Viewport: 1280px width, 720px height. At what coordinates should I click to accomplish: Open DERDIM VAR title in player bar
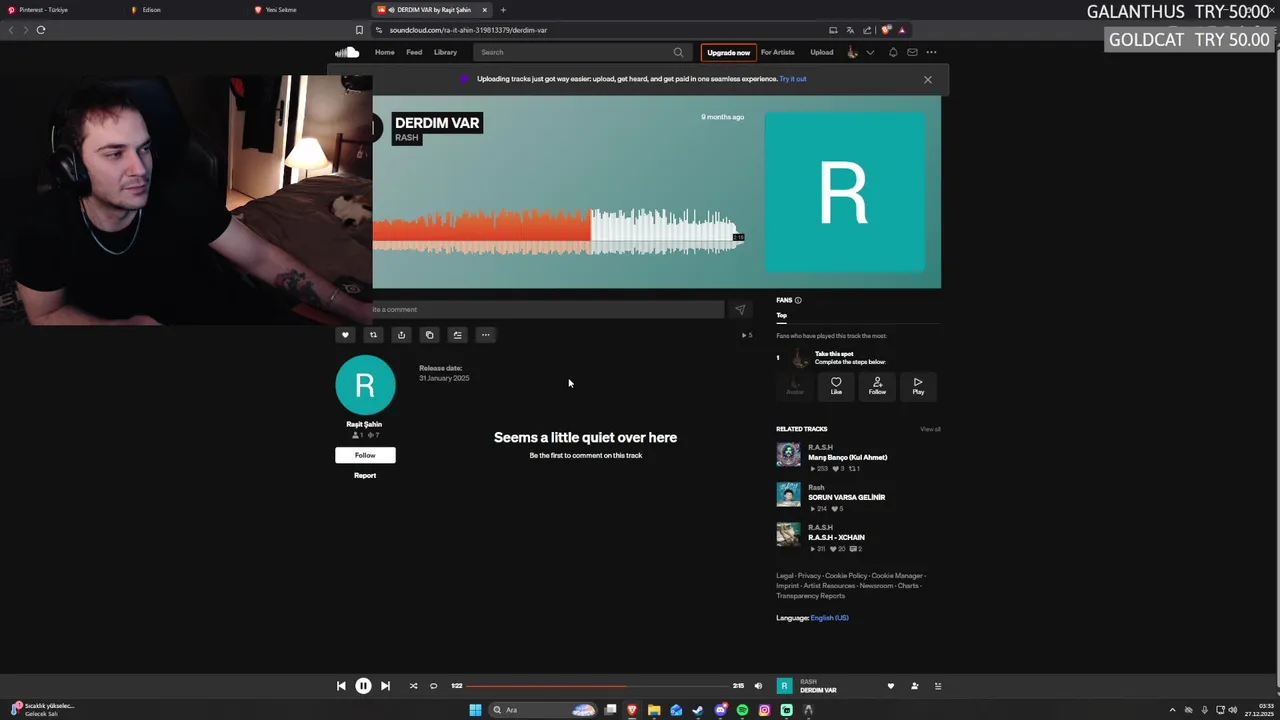click(818, 690)
